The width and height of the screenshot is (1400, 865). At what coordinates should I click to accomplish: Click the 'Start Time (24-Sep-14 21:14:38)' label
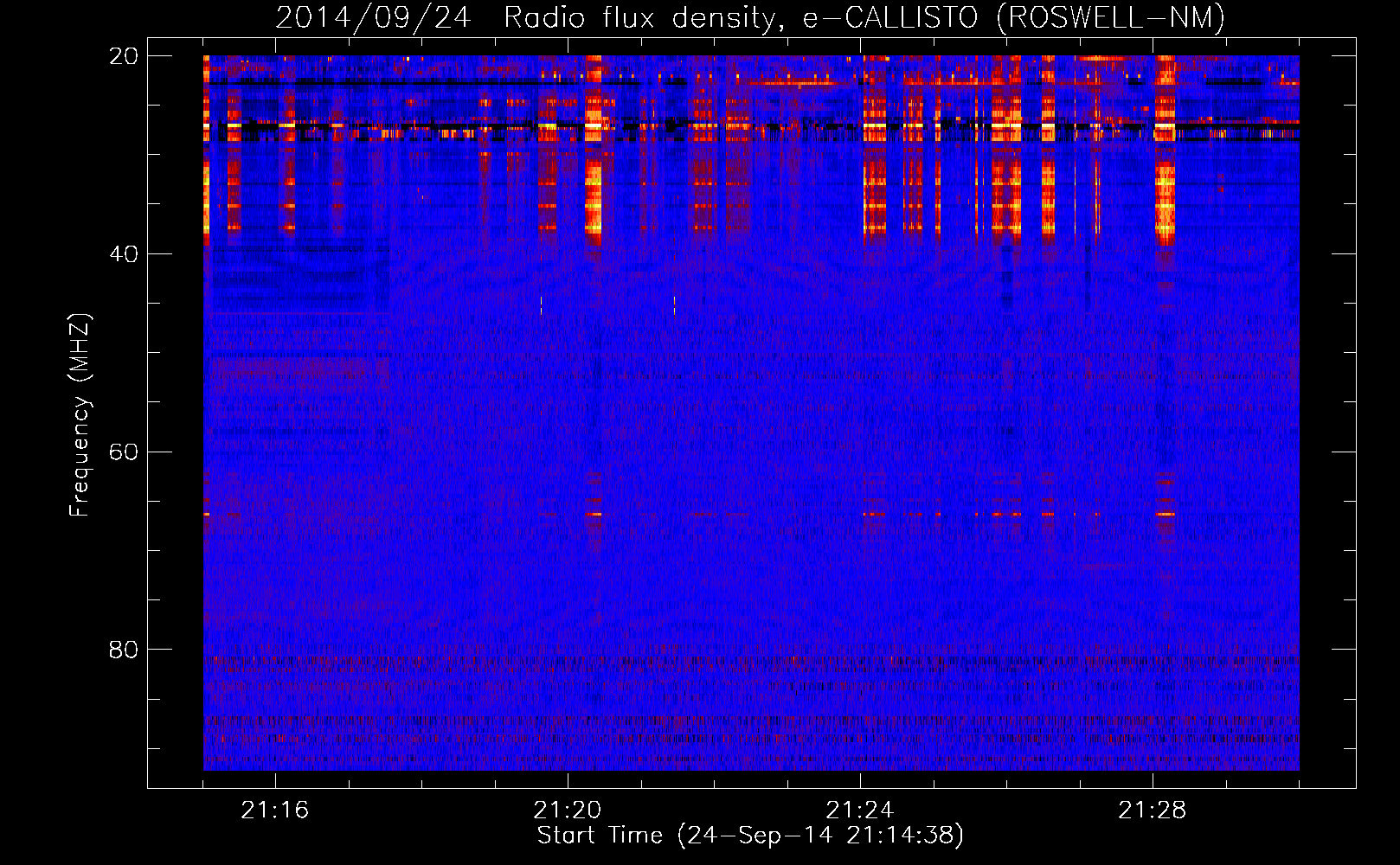coord(750,836)
